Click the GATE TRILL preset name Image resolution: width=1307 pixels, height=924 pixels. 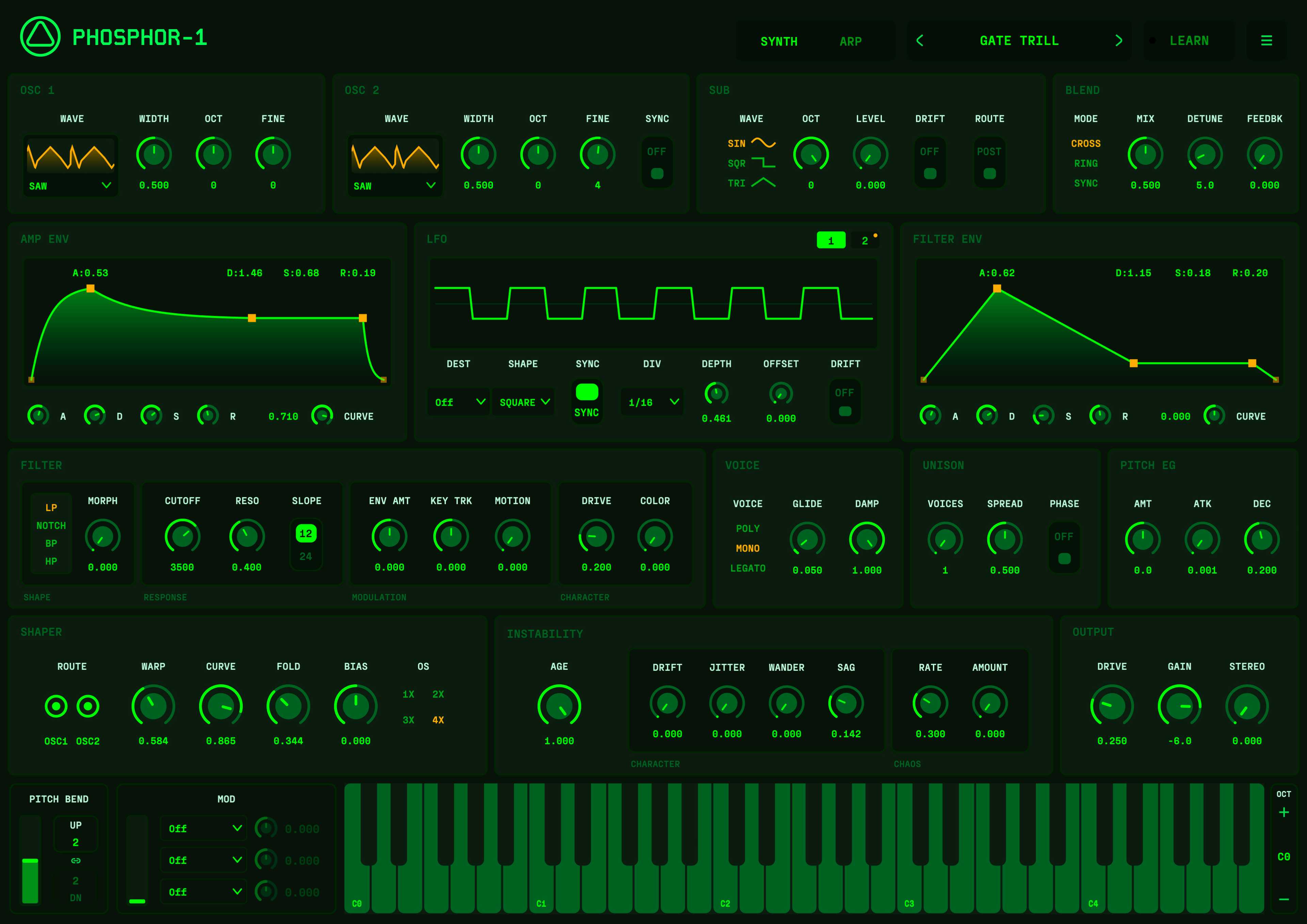pyautogui.click(x=1019, y=40)
